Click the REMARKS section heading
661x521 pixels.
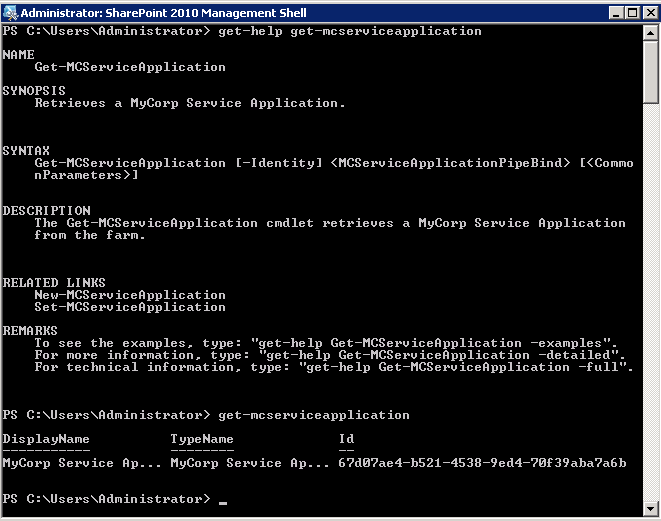coord(30,331)
